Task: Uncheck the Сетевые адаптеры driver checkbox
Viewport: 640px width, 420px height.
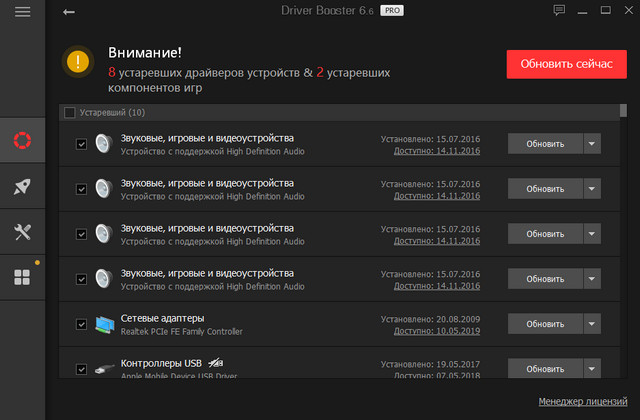Action: point(82,324)
